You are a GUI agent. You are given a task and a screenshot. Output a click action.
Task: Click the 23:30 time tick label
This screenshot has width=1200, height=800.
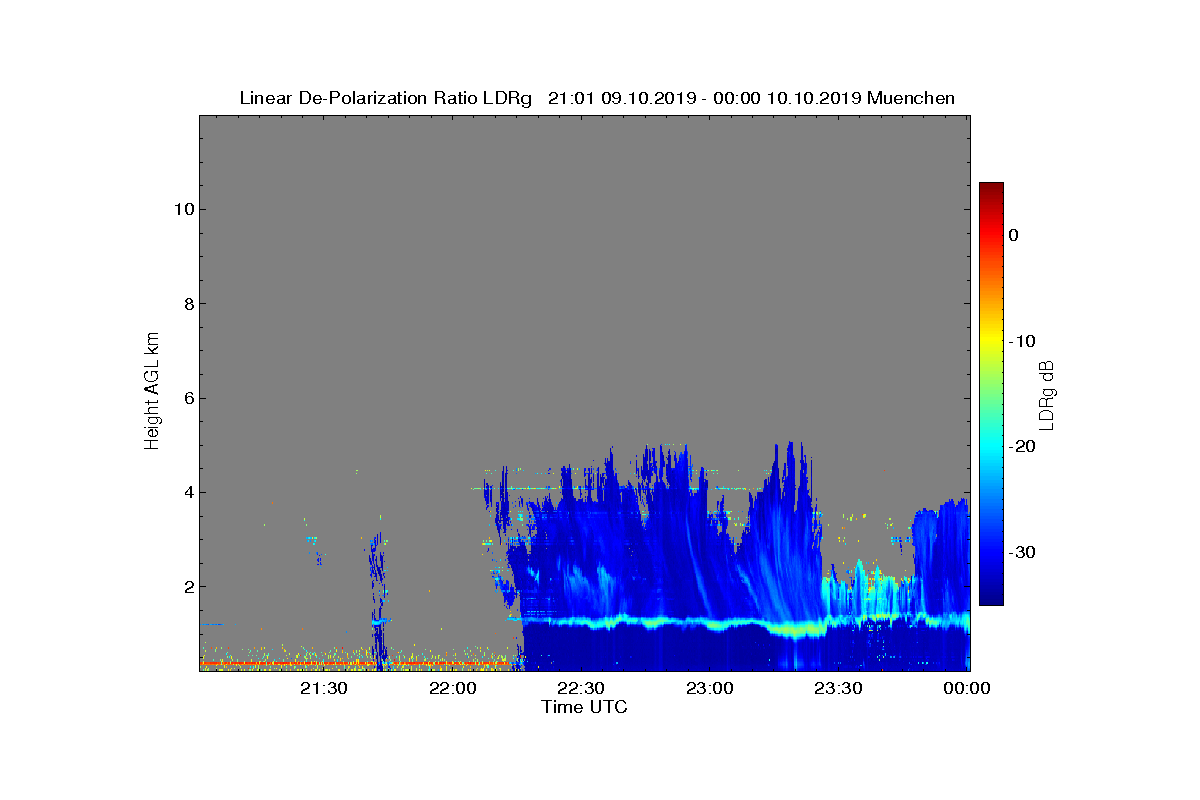[x=839, y=688]
